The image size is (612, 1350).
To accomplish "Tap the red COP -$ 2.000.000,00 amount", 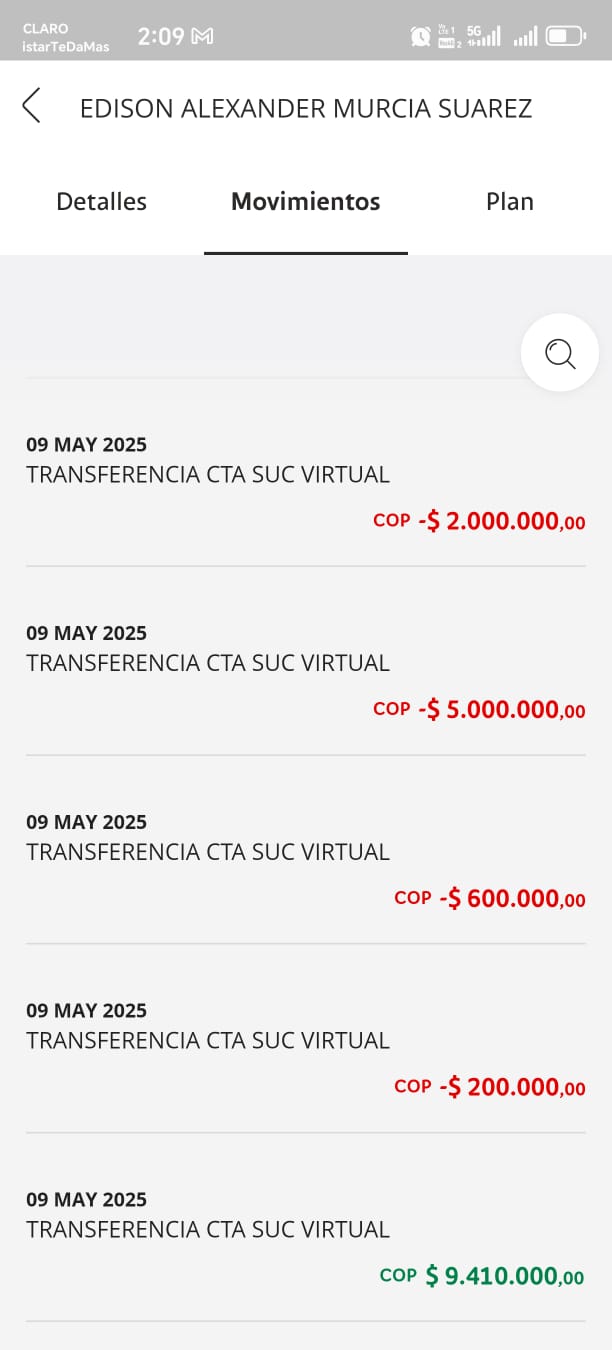I will click(x=478, y=521).
